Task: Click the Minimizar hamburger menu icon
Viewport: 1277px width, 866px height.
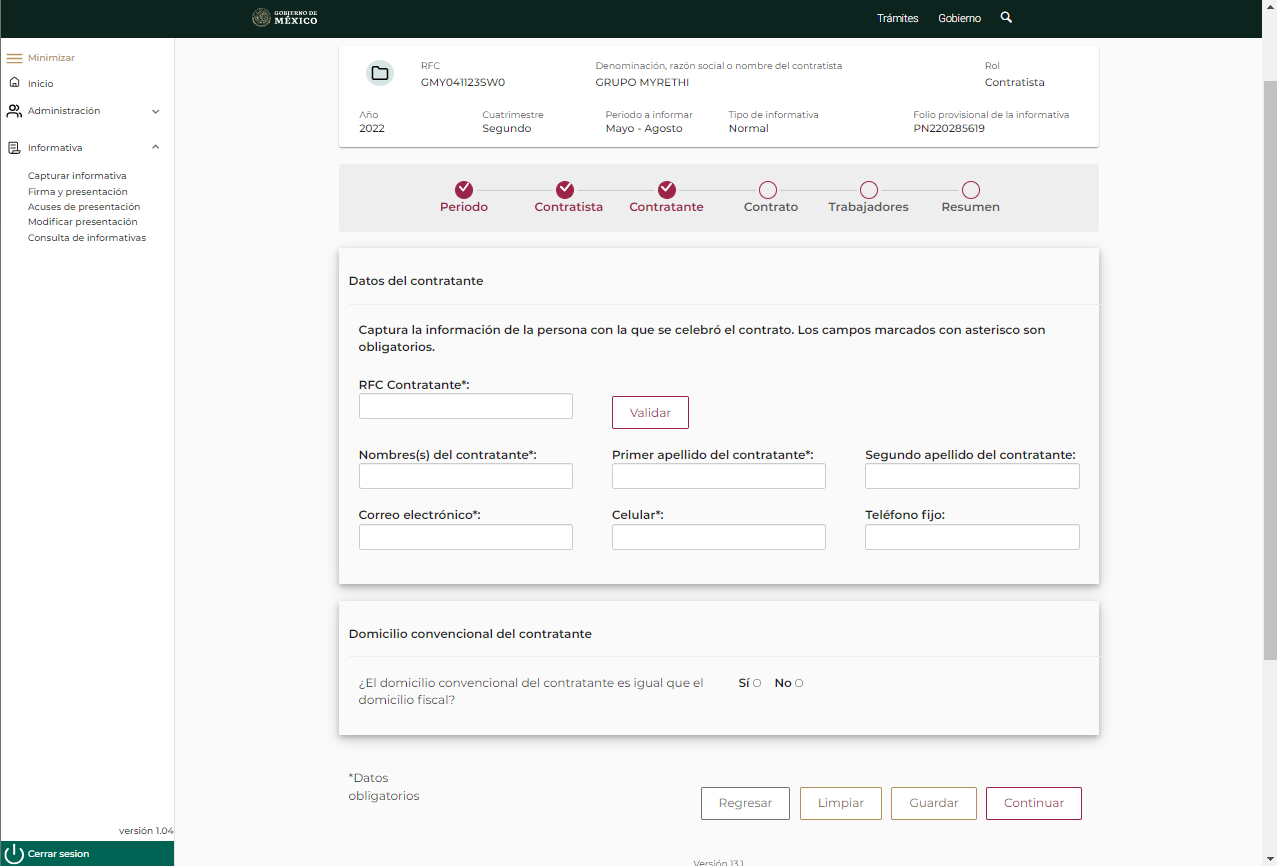Action: (x=14, y=58)
